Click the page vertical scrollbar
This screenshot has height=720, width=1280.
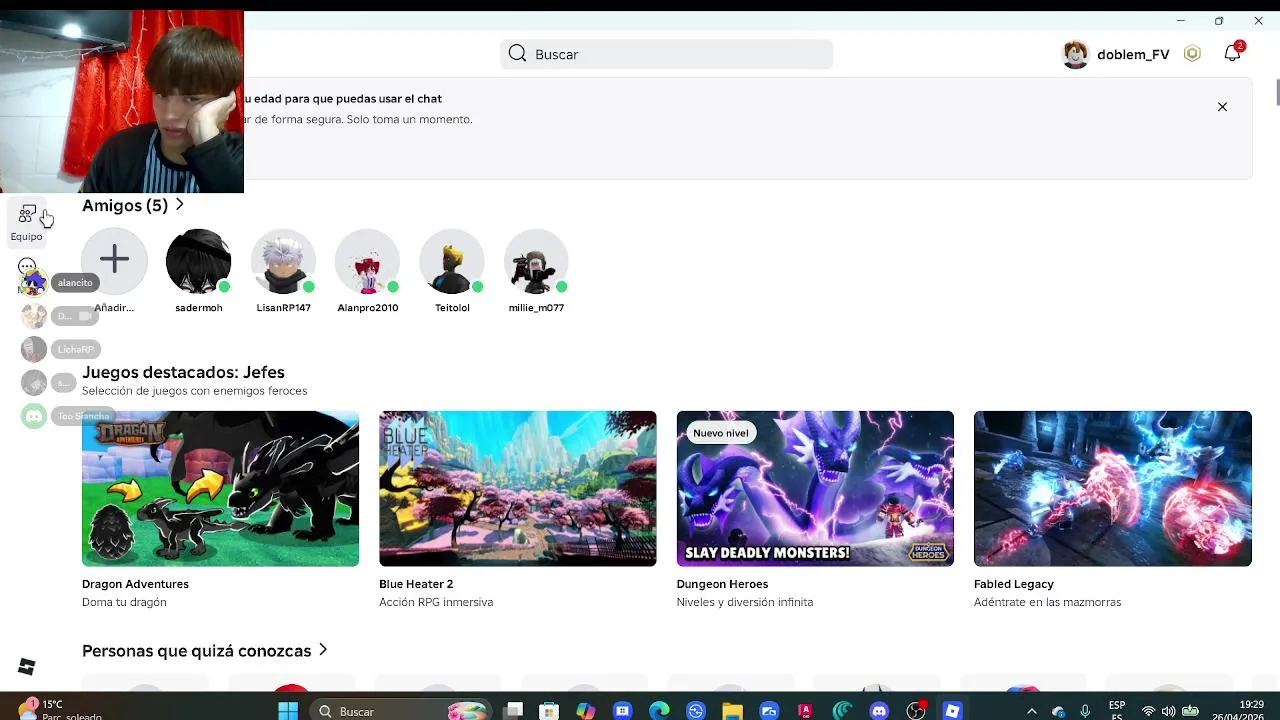[x=1277, y=91]
